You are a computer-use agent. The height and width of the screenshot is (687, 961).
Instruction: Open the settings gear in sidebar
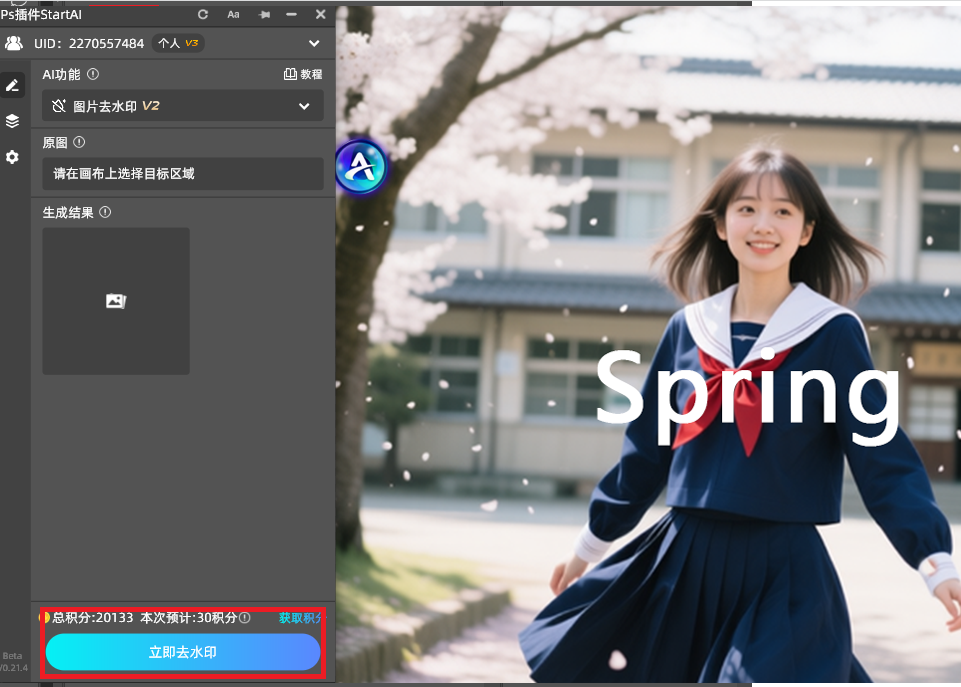pos(12,157)
